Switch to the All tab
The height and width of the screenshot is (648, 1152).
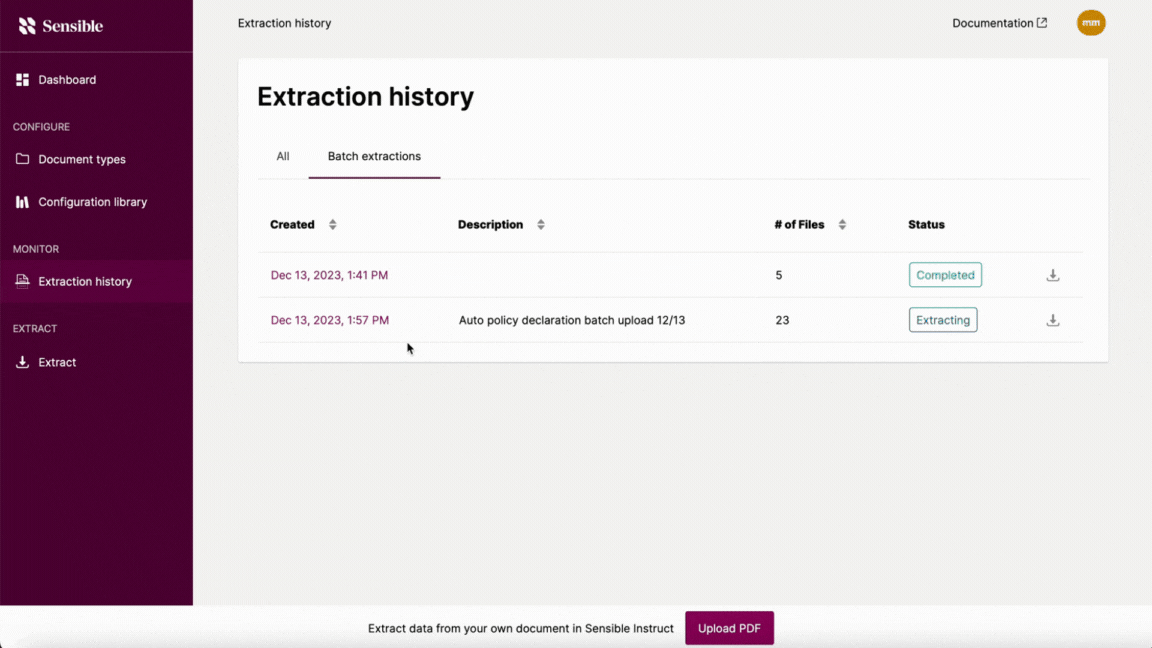(283, 156)
